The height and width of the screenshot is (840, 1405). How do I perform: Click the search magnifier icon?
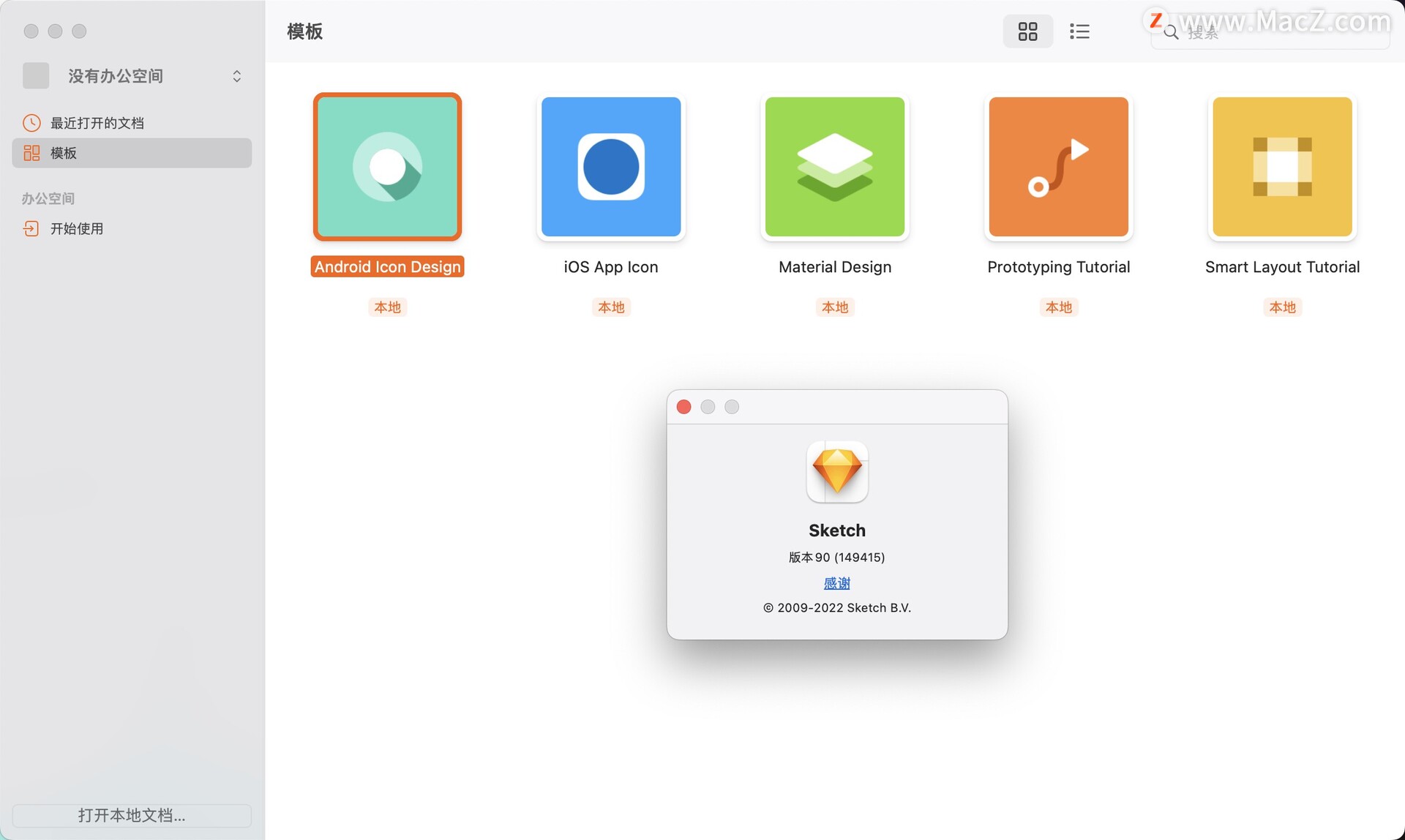click(1171, 33)
